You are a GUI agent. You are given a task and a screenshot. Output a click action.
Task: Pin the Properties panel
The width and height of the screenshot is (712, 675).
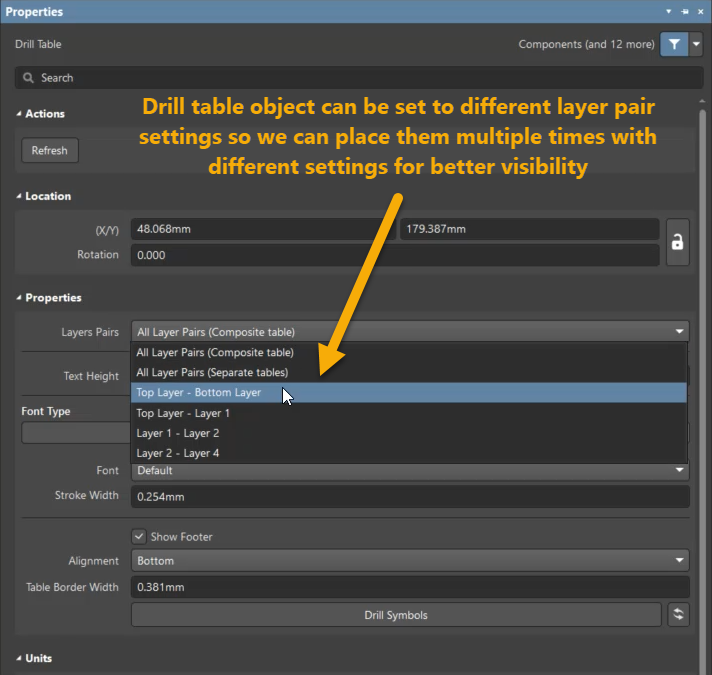click(x=685, y=11)
